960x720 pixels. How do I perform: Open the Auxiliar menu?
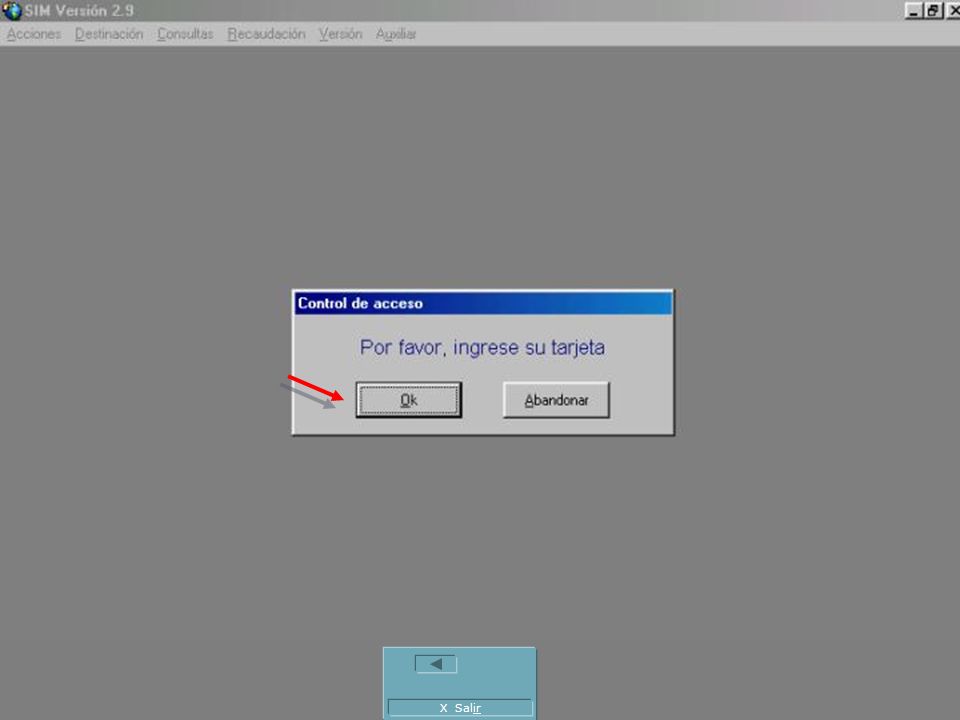pyautogui.click(x=396, y=34)
